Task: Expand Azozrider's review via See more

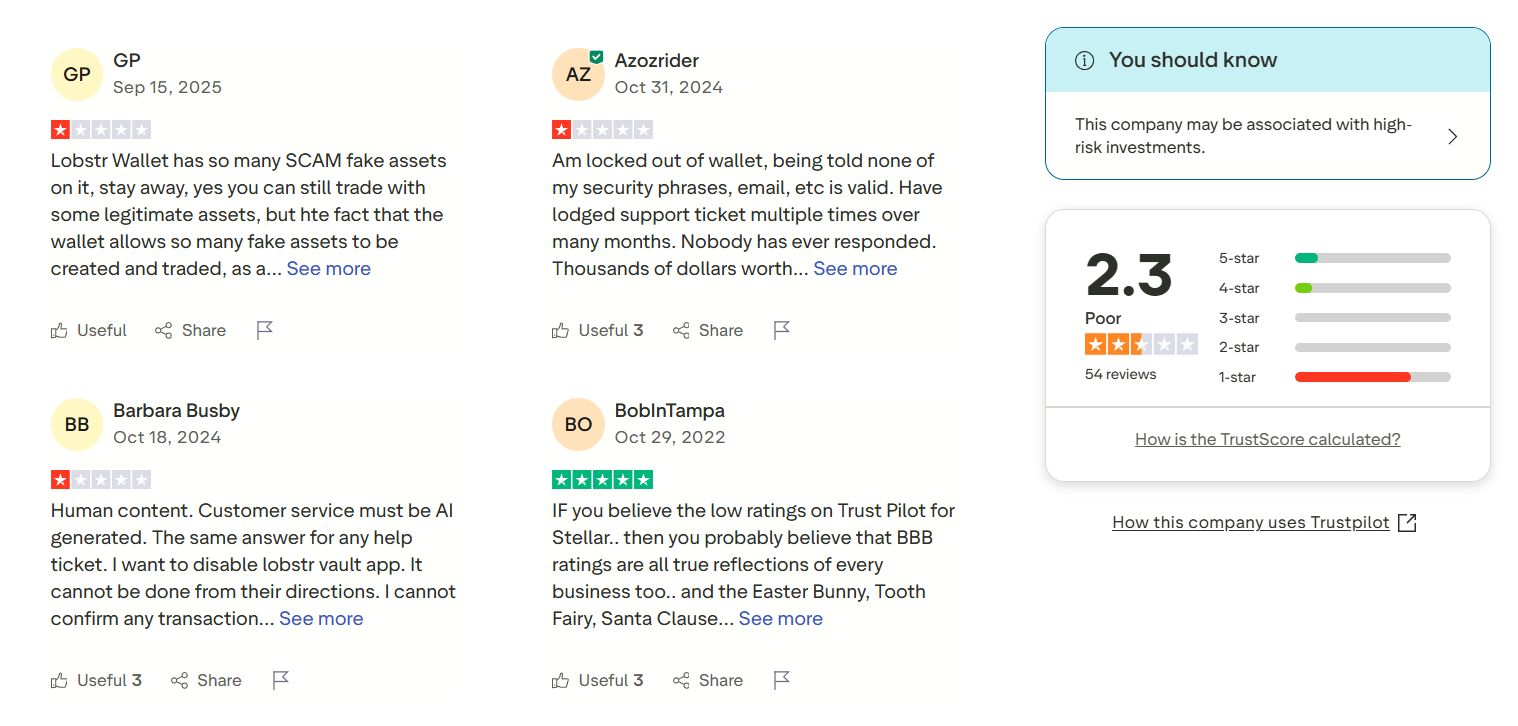Action: 855,268
